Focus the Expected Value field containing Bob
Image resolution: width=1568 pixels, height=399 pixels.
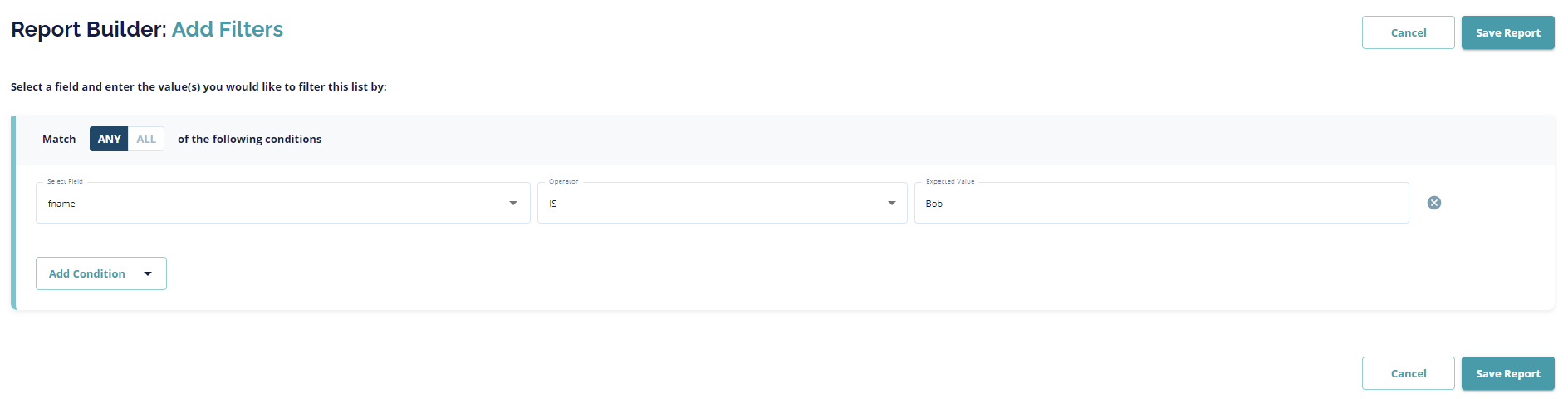pos(1161,204)
